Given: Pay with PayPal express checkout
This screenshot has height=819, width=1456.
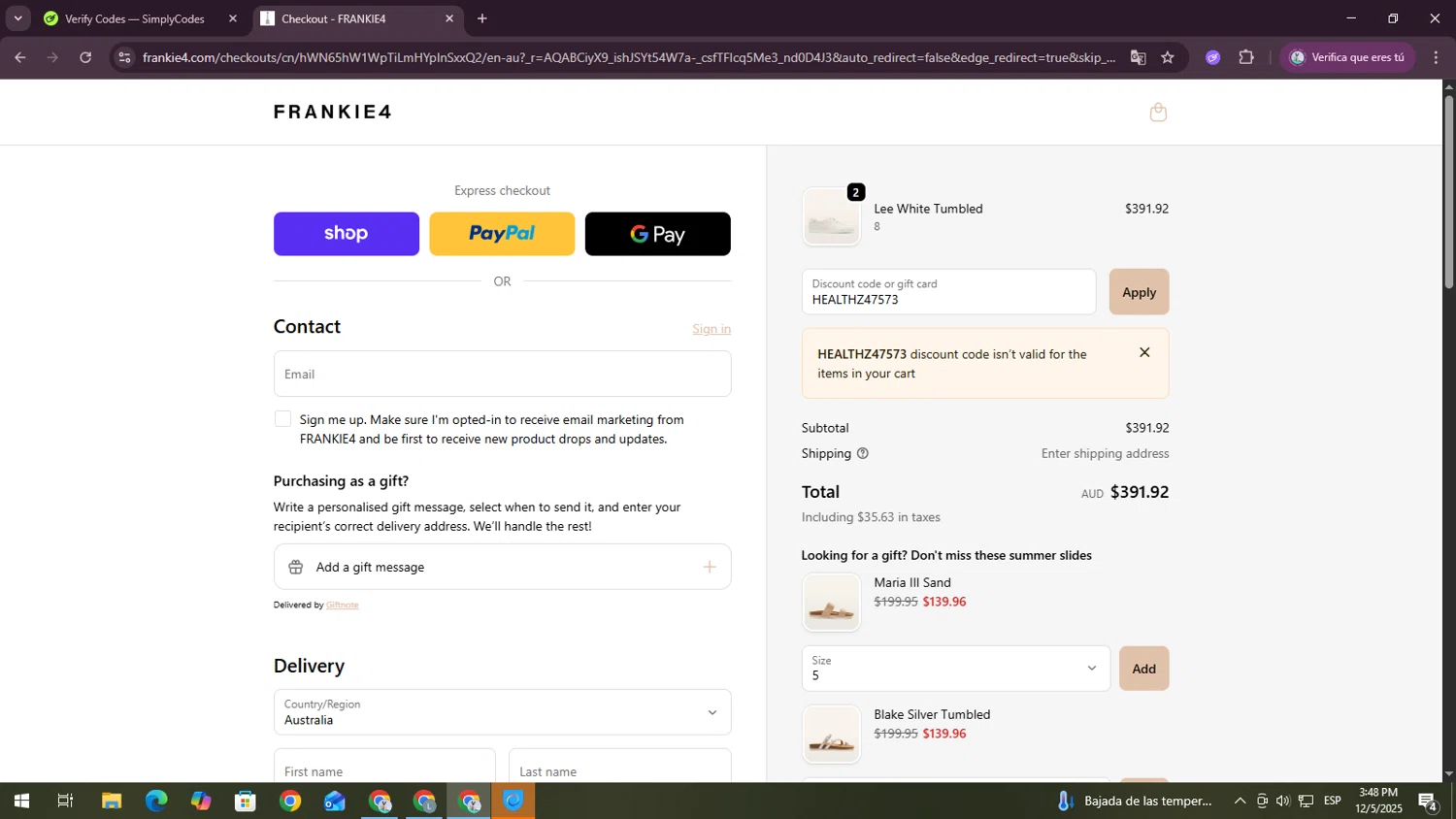Looking at the screenshot, I should 502,234.
